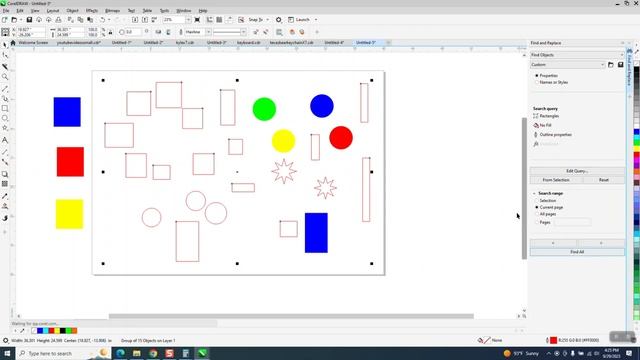Select the Pick tool in toolbox

click(5, 45)
